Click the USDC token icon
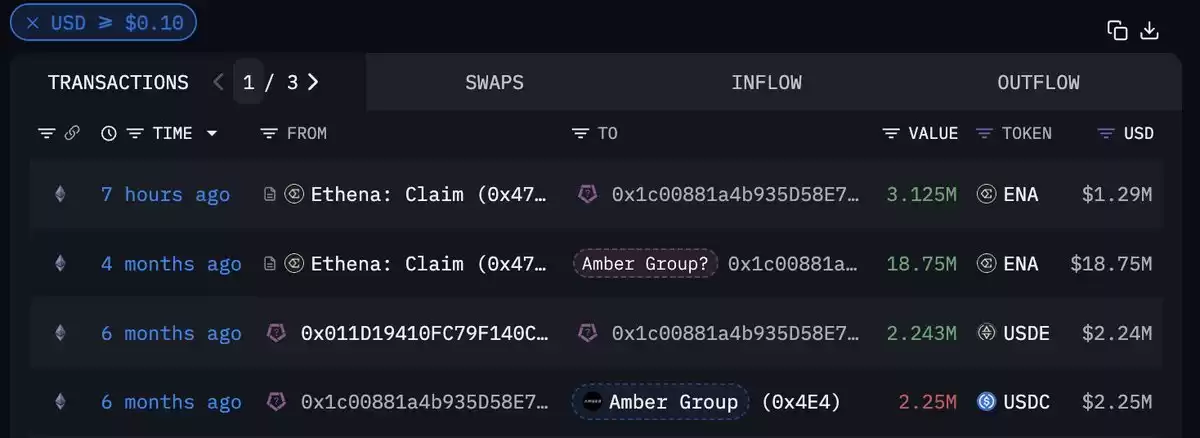Screen dimensions: 1200x438 click(986, 402)
